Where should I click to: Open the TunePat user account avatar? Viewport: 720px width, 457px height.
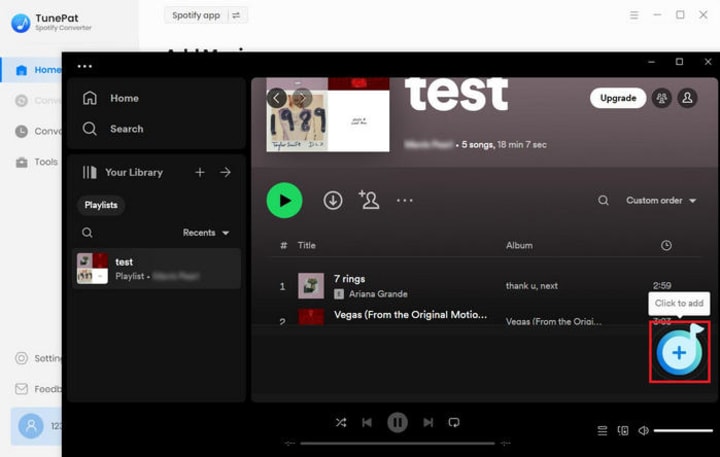tap(31, 426)
